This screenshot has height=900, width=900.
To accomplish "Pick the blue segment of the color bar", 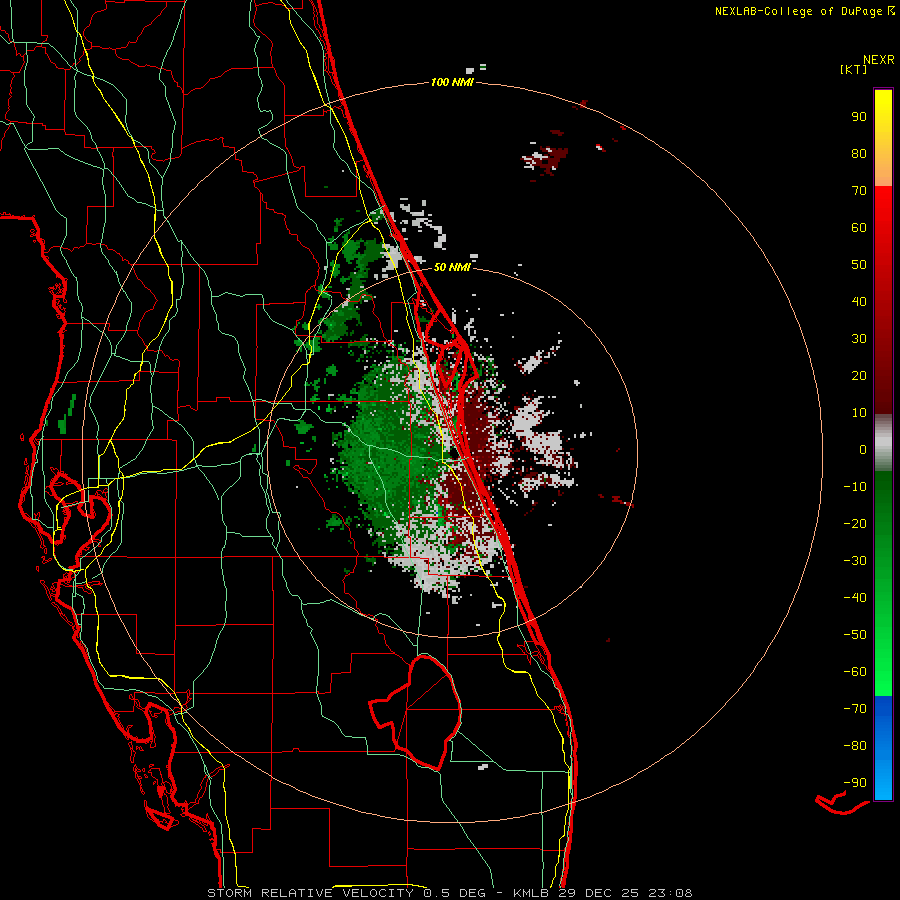I will pyautogui.click(x=883, y=748).
